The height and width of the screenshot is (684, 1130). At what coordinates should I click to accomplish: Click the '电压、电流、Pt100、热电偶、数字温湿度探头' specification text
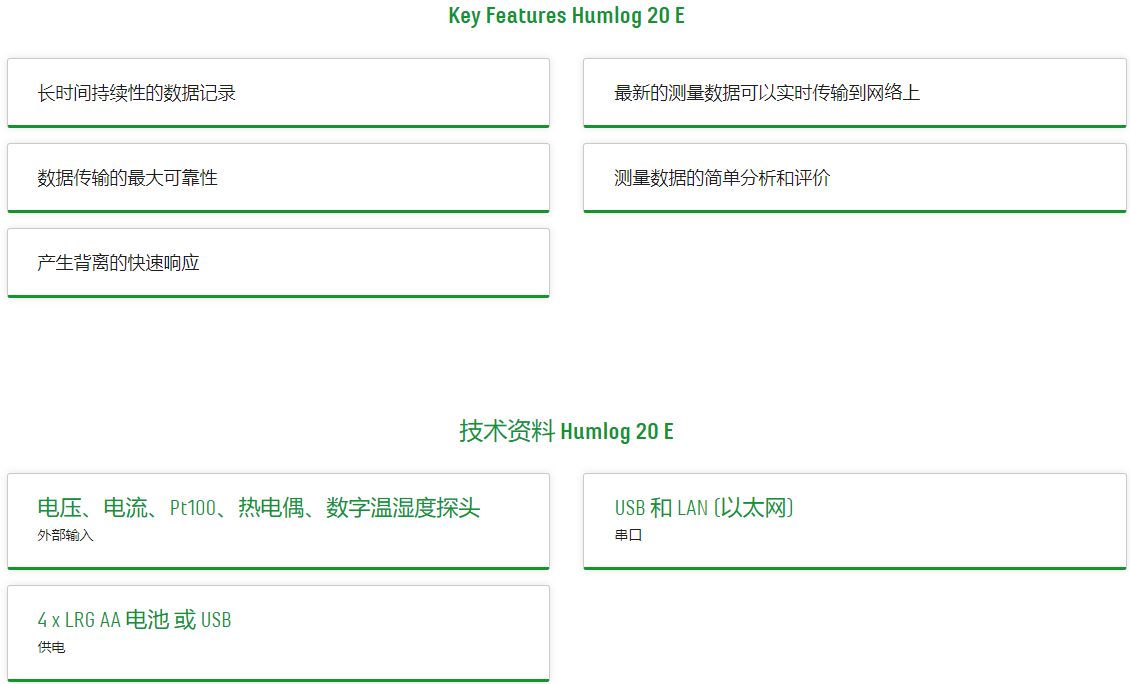[259, 507]
